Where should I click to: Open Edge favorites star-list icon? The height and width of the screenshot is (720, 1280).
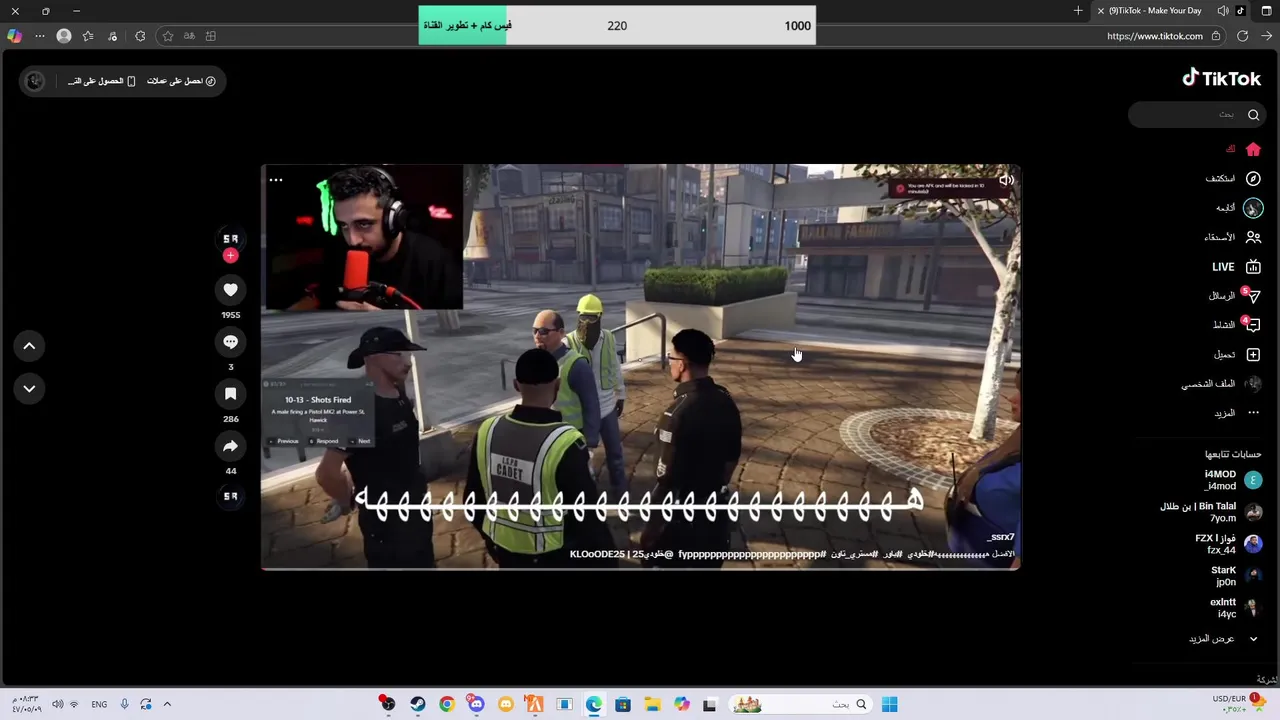(x=88, y=36)
